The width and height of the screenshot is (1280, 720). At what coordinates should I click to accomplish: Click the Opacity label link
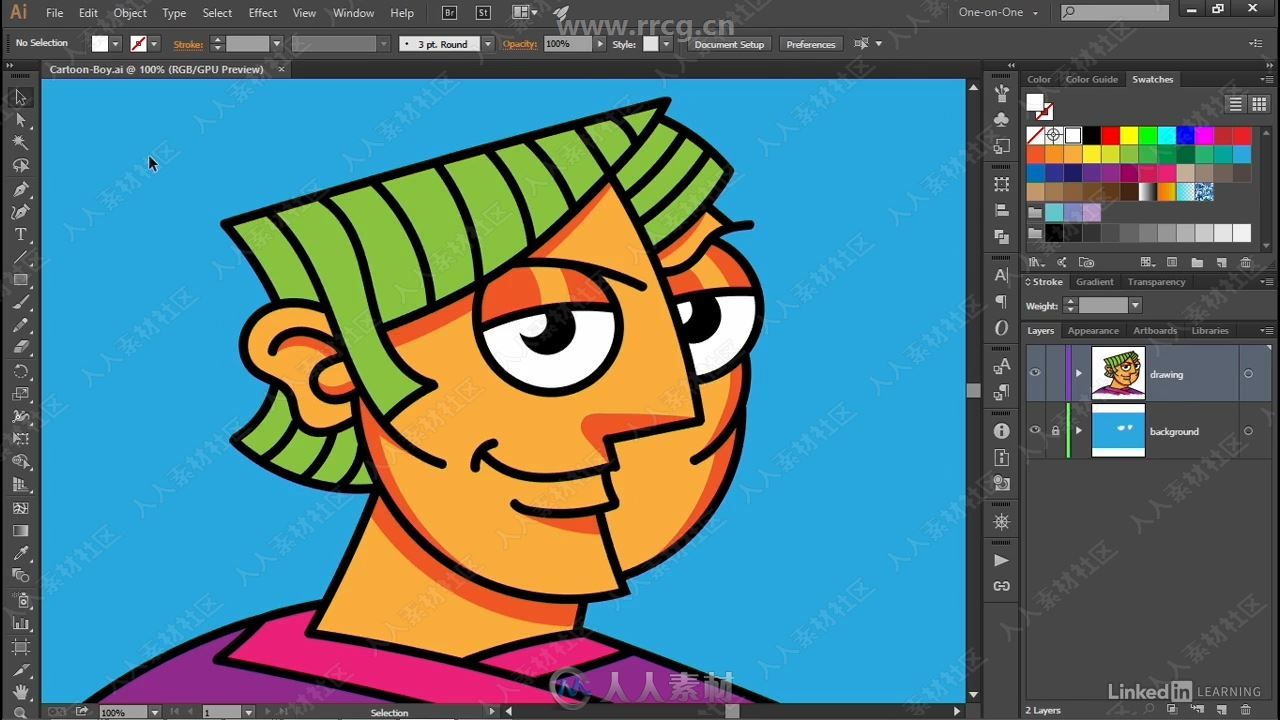click(x=520, y=44)
